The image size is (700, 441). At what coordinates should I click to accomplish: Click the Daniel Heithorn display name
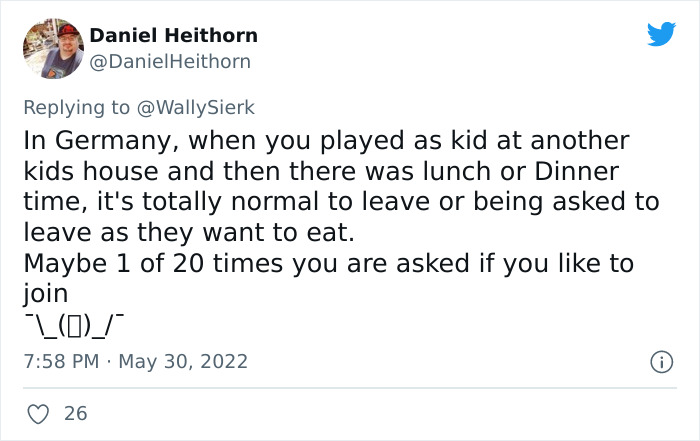[x=173, y=35]
